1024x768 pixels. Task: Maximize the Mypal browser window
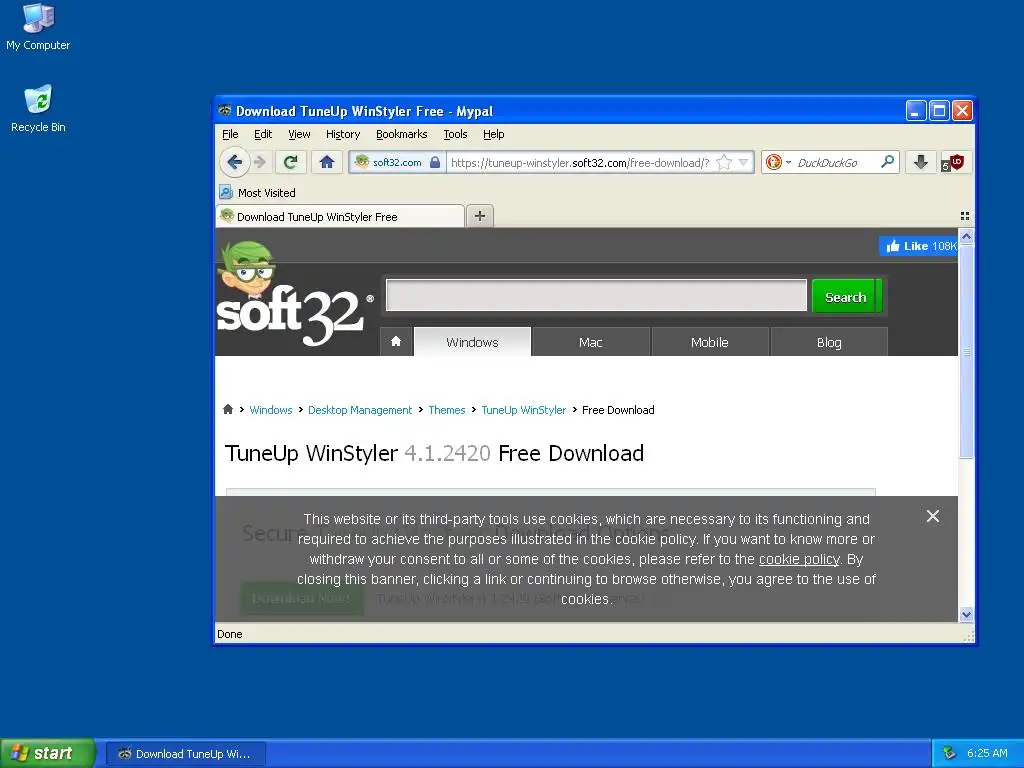[x=939, y=111]
